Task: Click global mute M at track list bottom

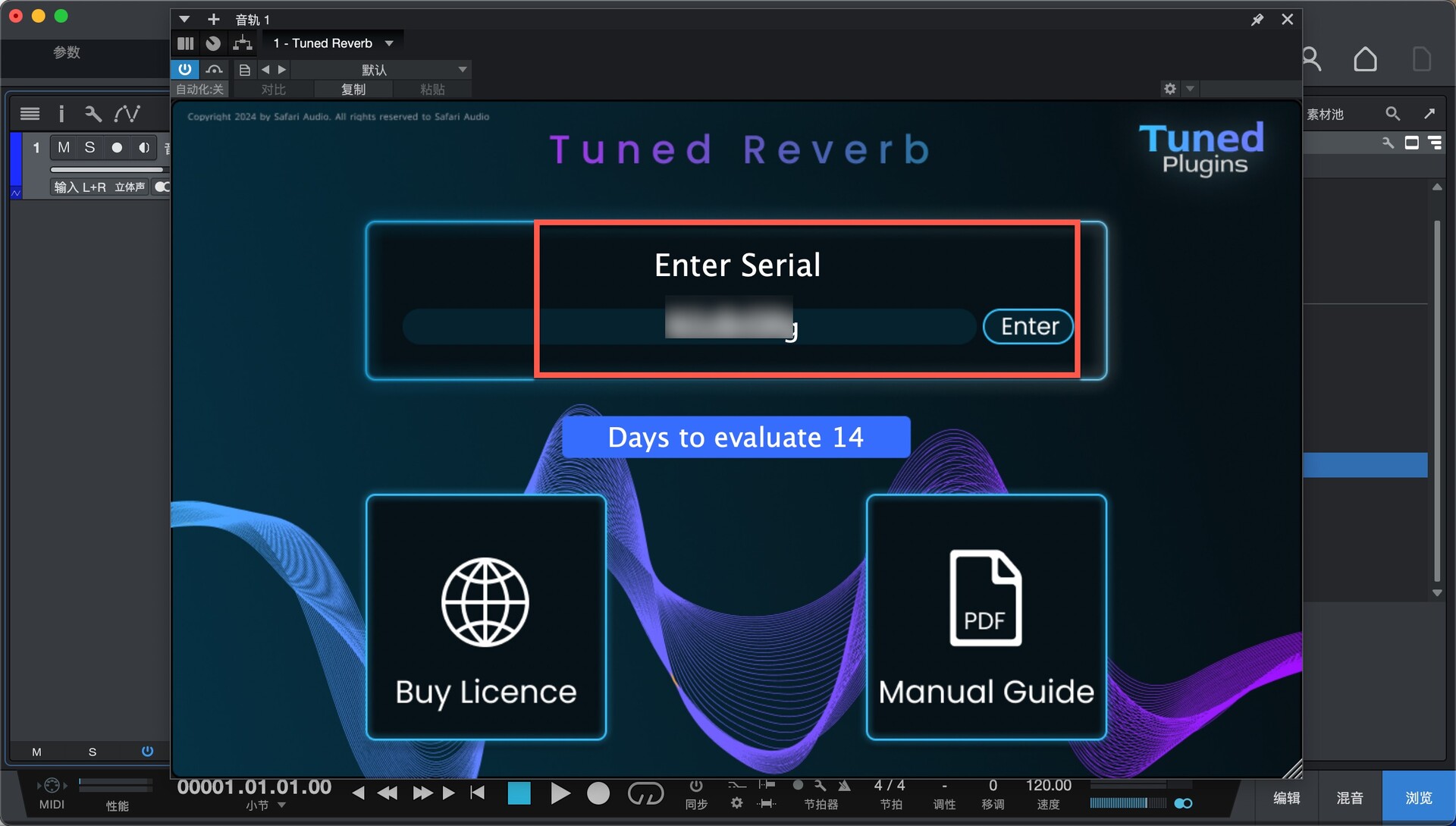Action: 36,752
